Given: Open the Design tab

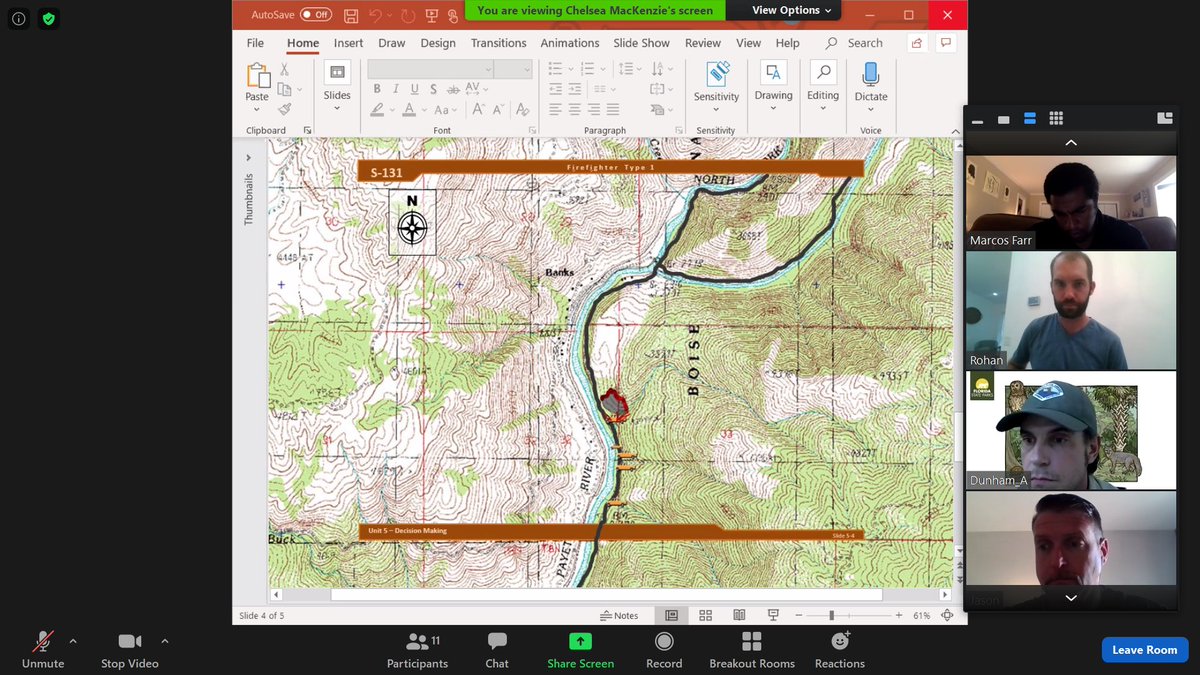Looking at the screenshot, I should (437, 43).
